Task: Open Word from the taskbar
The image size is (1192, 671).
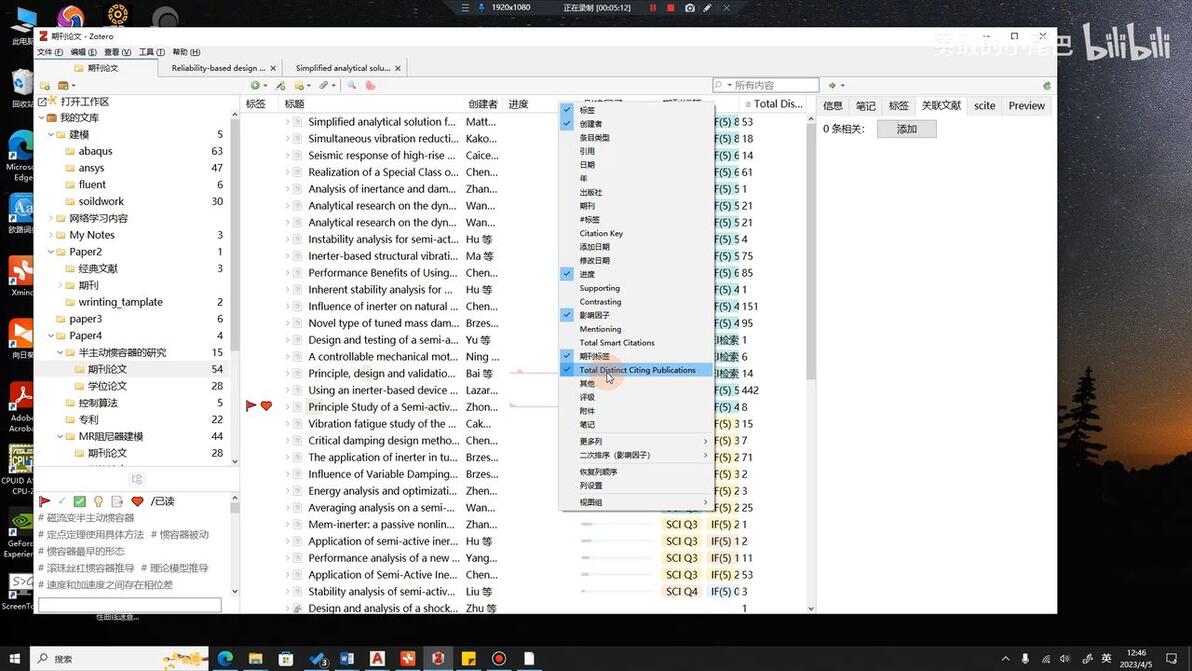Action: point(347,658)
